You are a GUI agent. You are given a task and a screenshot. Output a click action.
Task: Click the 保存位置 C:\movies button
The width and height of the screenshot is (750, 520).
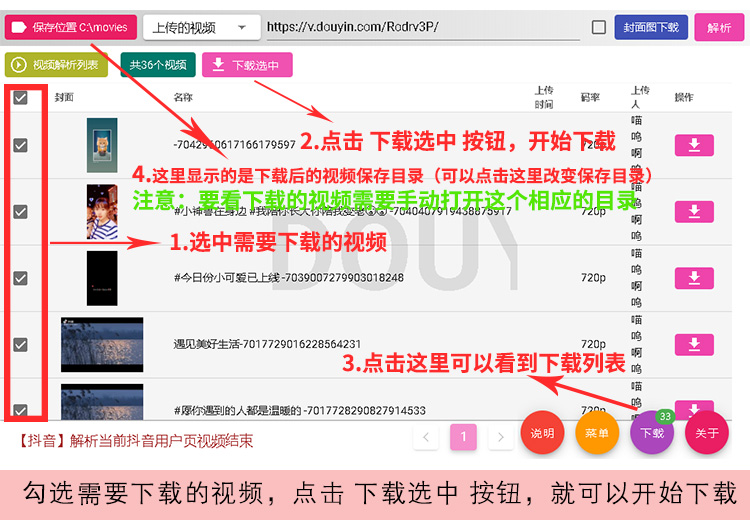coord(71,27)
